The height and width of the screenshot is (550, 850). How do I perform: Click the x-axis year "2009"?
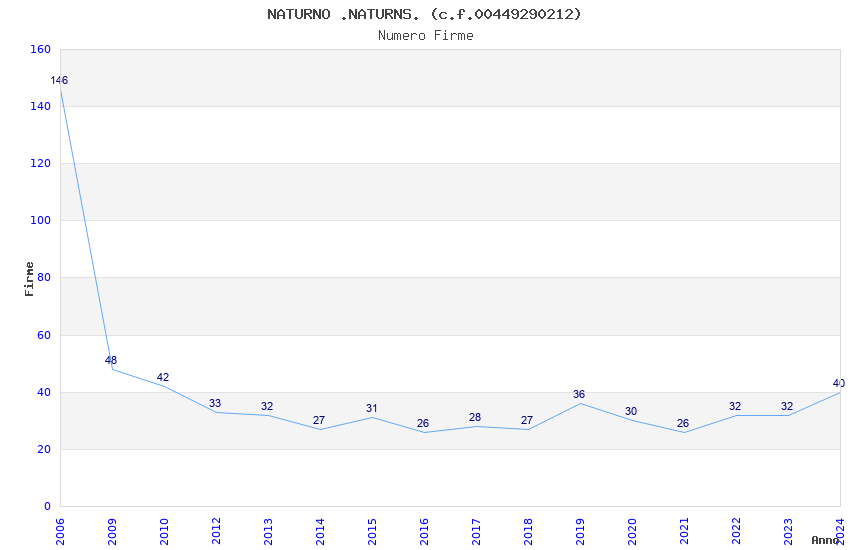pyautogui.click(x=112, y=531)
